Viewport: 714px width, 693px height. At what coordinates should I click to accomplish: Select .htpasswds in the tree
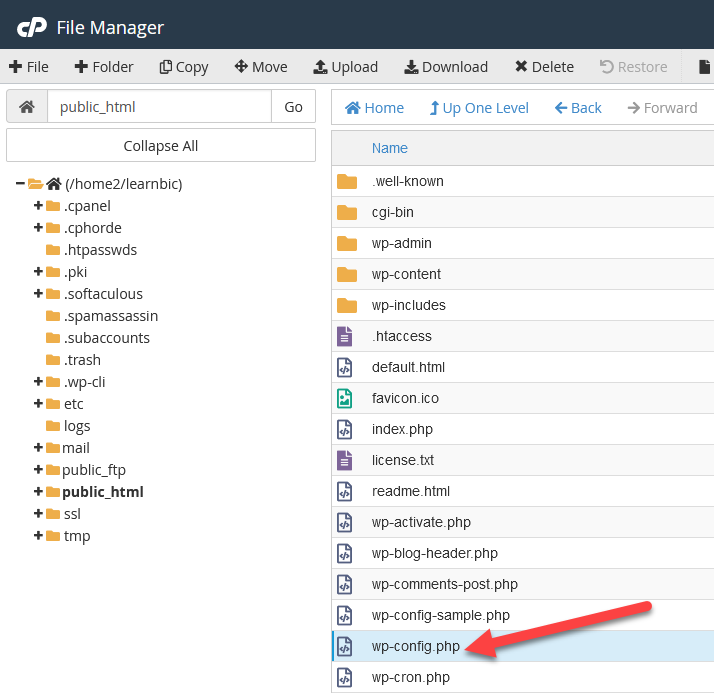100,250
